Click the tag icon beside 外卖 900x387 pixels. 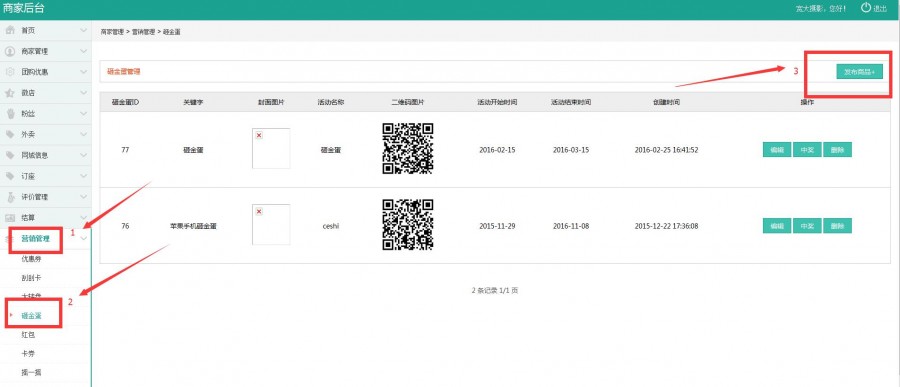(10, 134)
